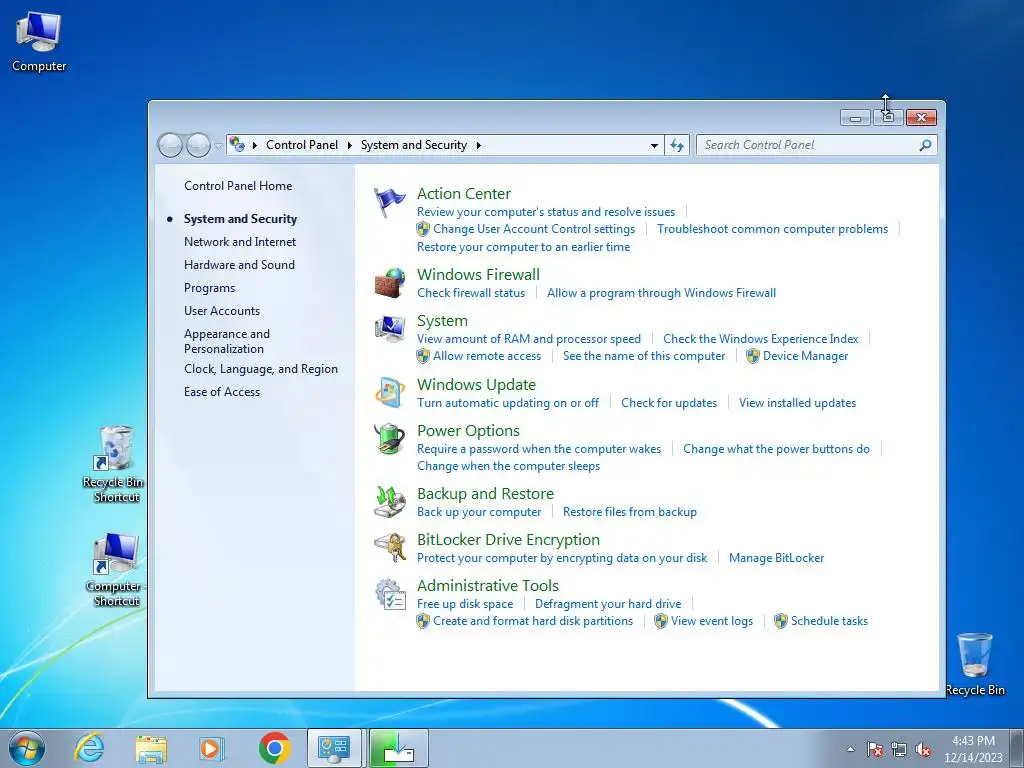Click the muted volume tray icon
Viewport: 1024px width, 768px height.
point(923,749)
